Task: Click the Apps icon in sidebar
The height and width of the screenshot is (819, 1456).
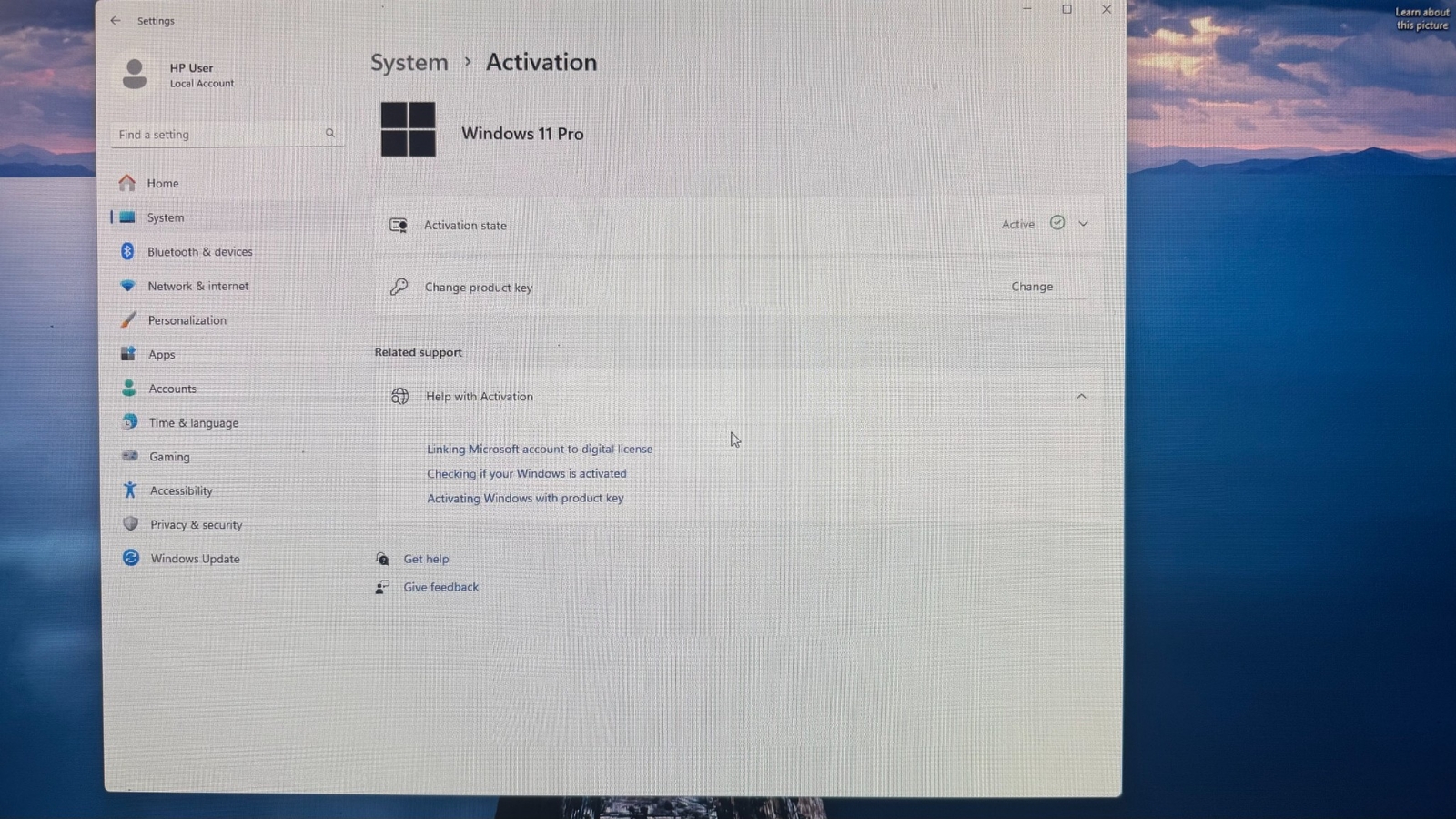Action: click(x=128, y=354)
